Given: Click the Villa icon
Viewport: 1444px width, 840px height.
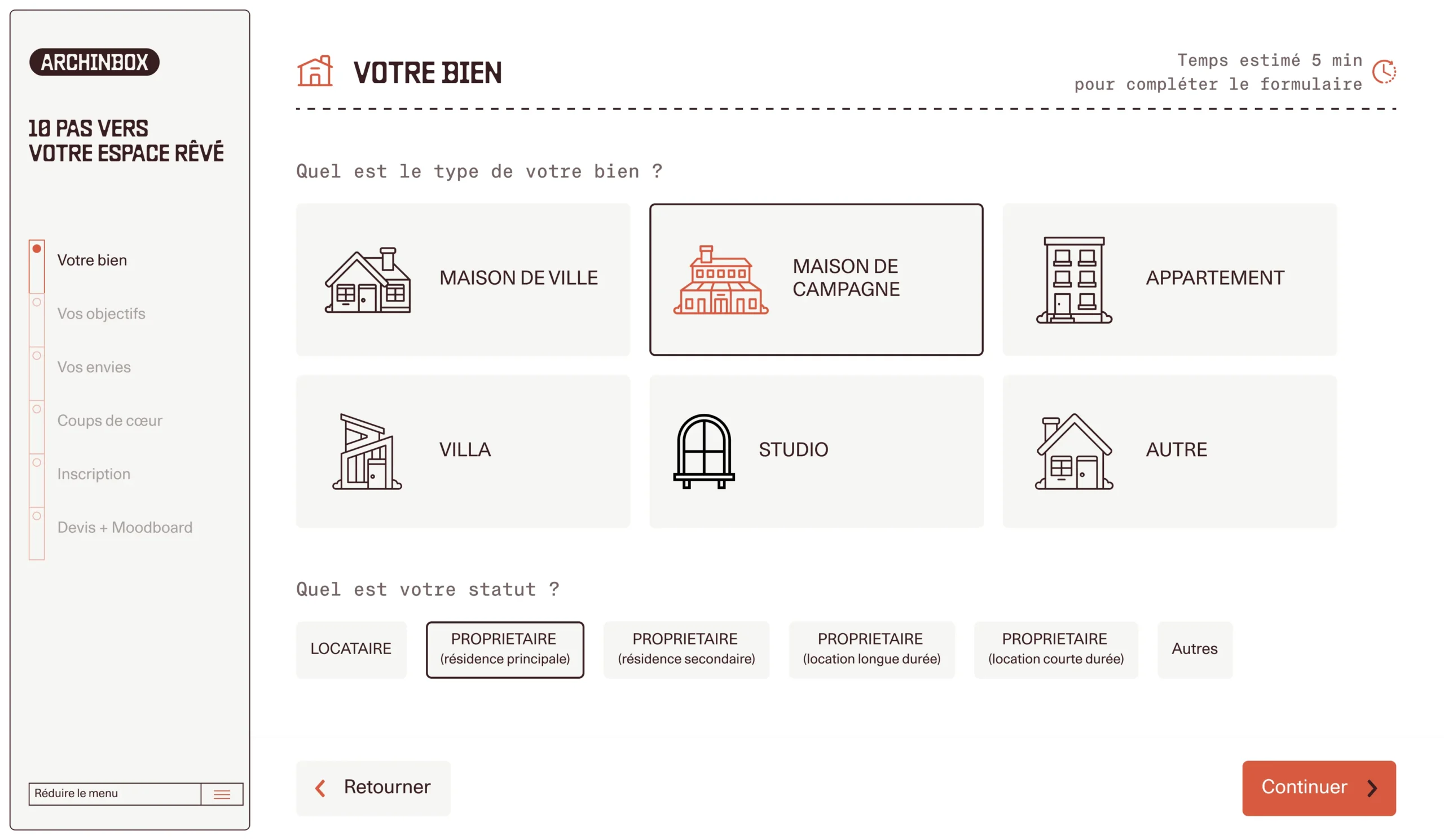Looking at the screenshot, I should pyautogui.click(x=367, y=452).
